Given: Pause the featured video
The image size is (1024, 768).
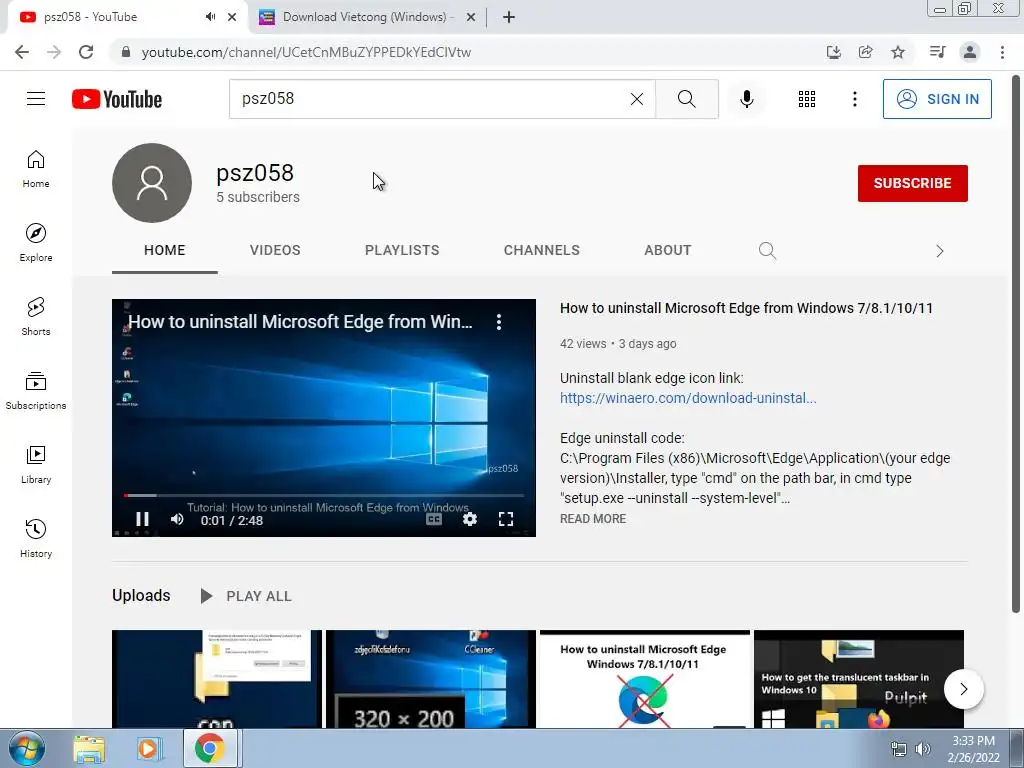Looking at the screenshot, I should point(142,519).
